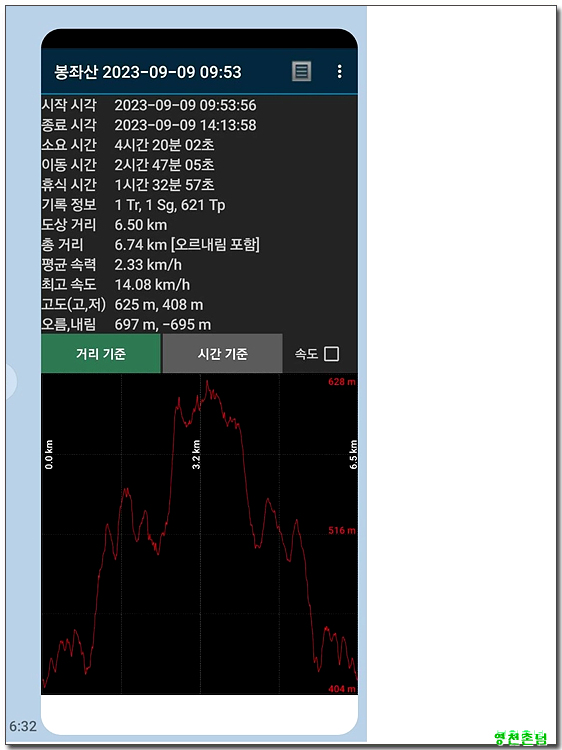Click the start time value 2023-09-09 09:53:56
562x750 pixels.
tap(186, 105)
